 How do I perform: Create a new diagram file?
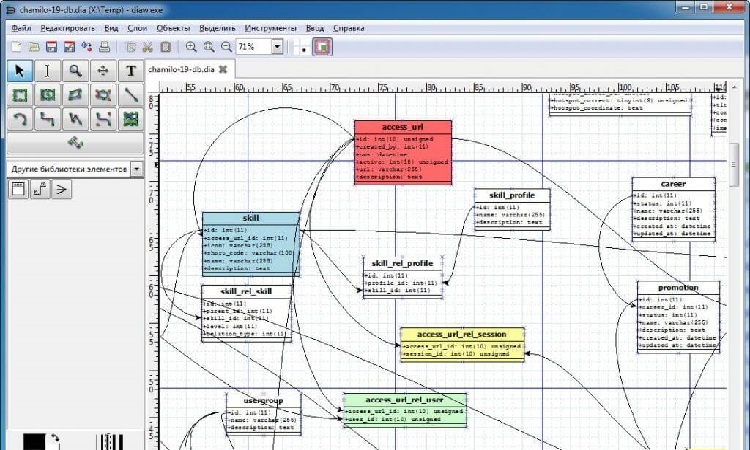(16, 47)
